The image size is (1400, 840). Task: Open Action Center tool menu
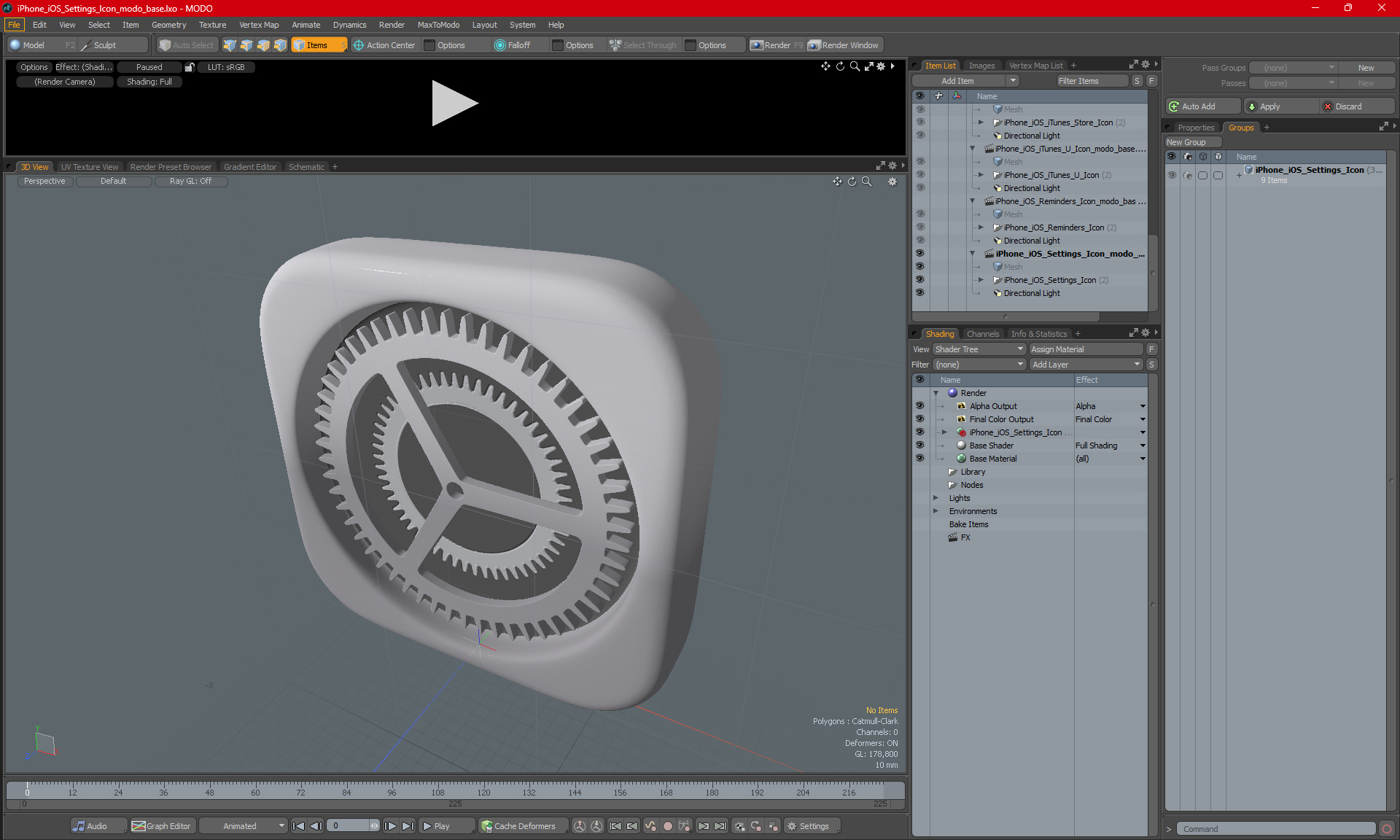click(384, 45)
